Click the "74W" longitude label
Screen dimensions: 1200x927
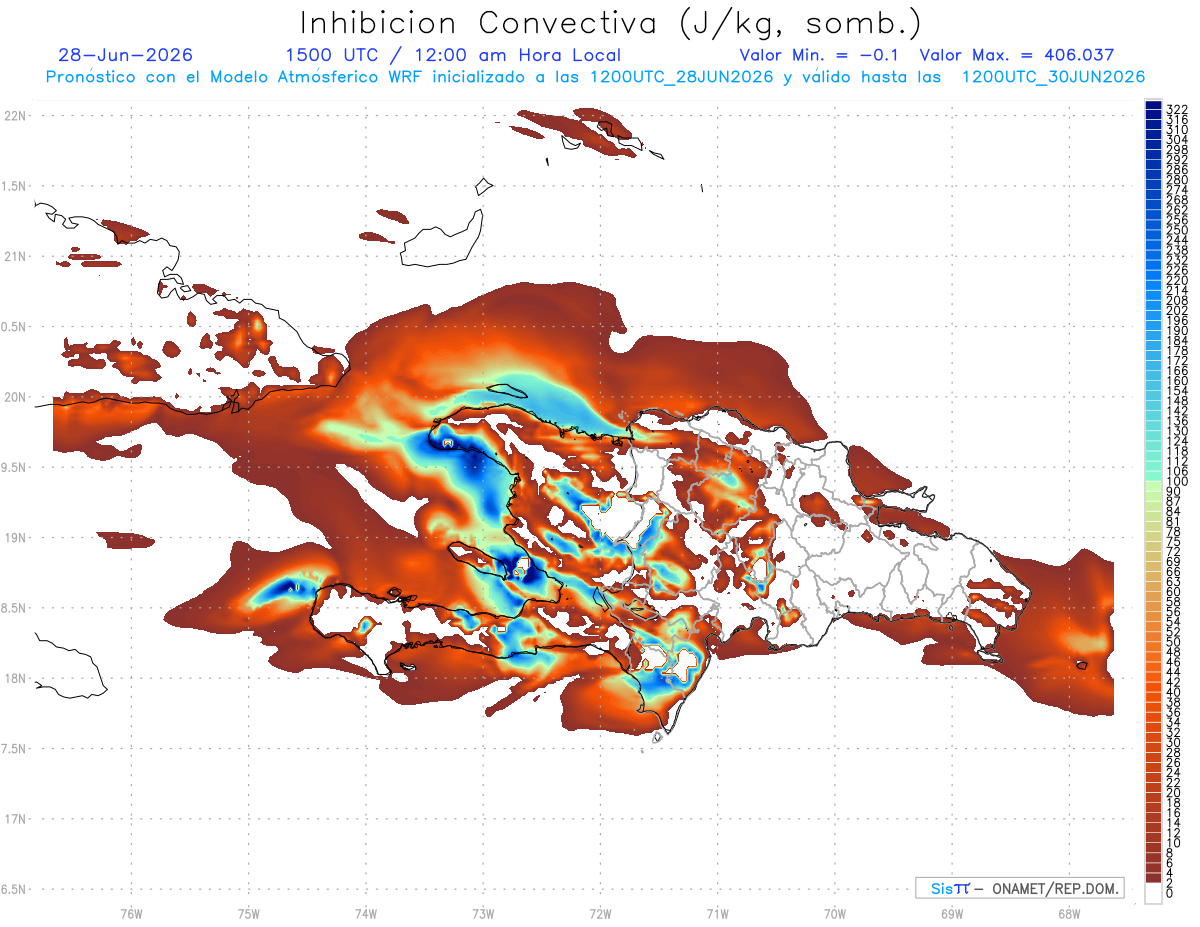pos(366,912)
